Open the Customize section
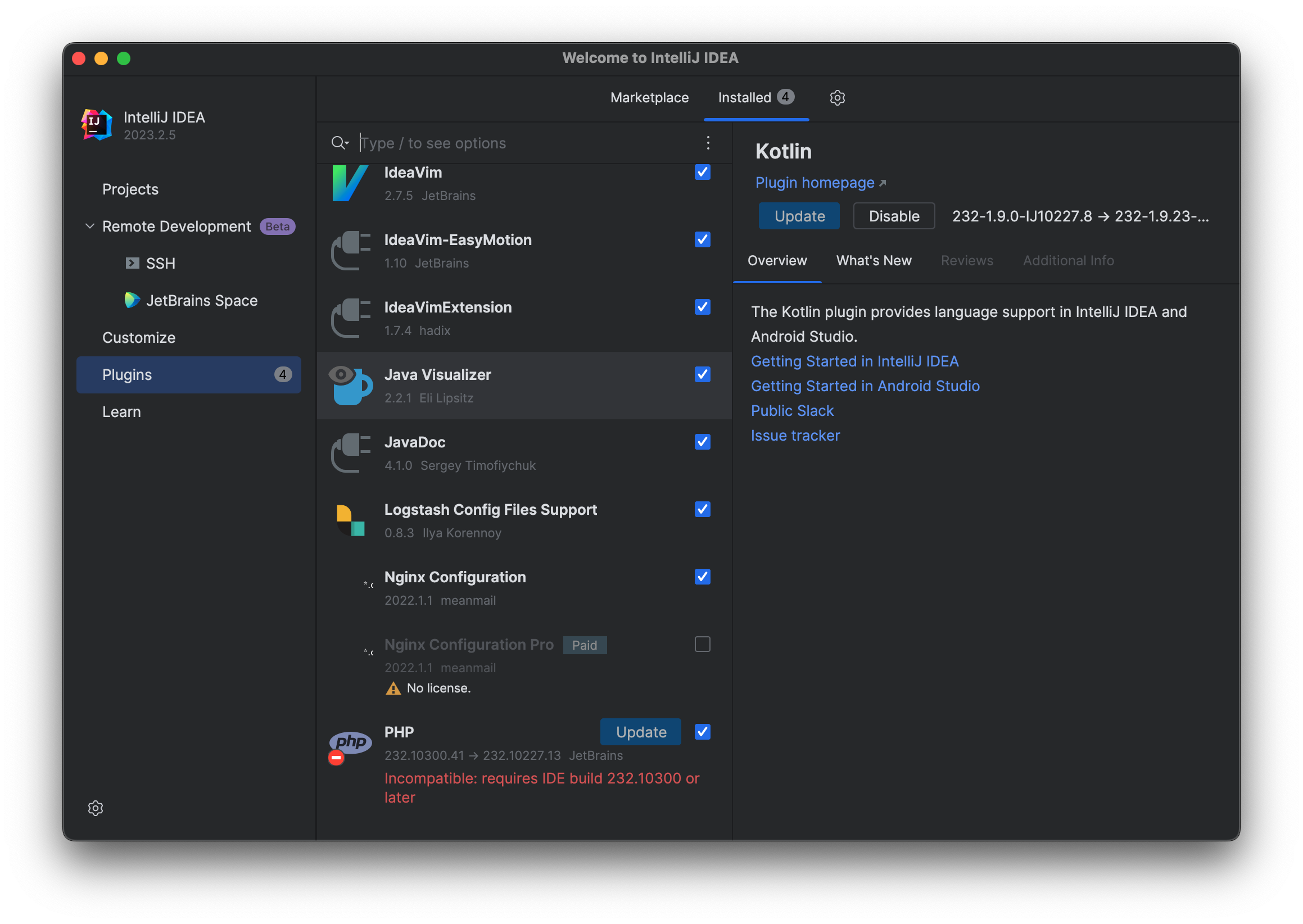The image size is (1303, 924). click(139, 337)
